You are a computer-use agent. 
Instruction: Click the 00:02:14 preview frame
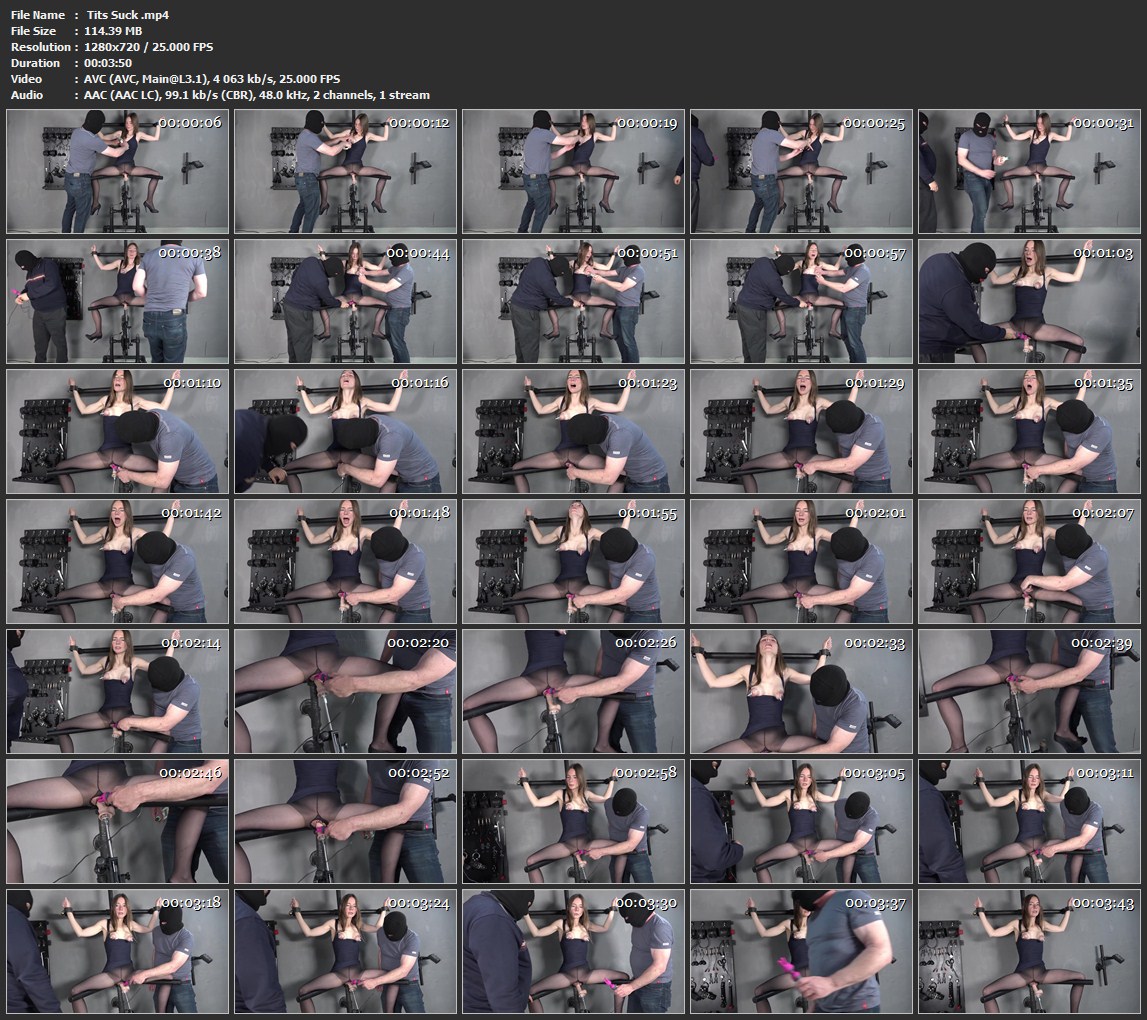point(118,691)
